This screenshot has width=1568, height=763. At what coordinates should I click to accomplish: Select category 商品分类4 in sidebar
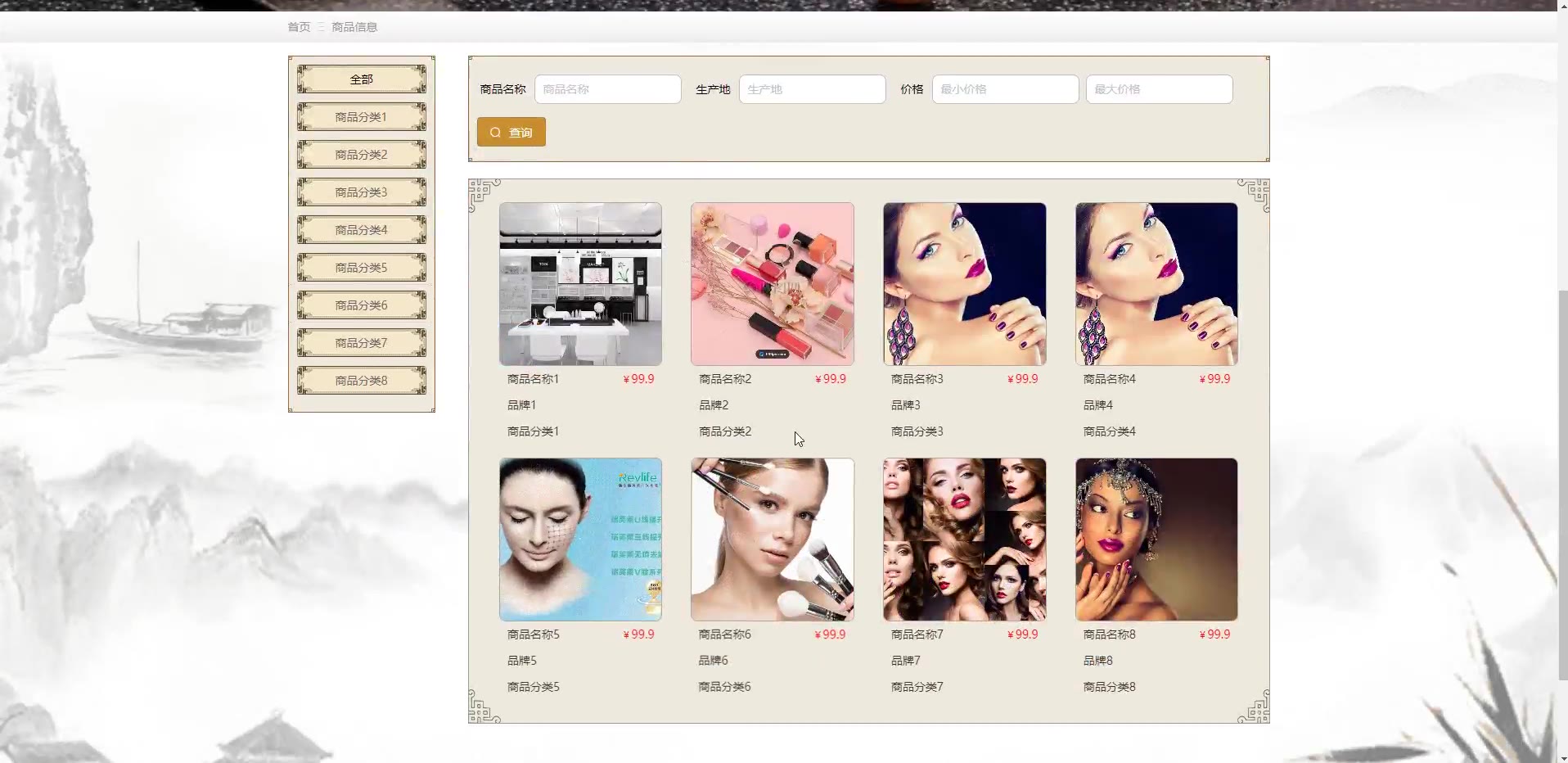point(361,230)
